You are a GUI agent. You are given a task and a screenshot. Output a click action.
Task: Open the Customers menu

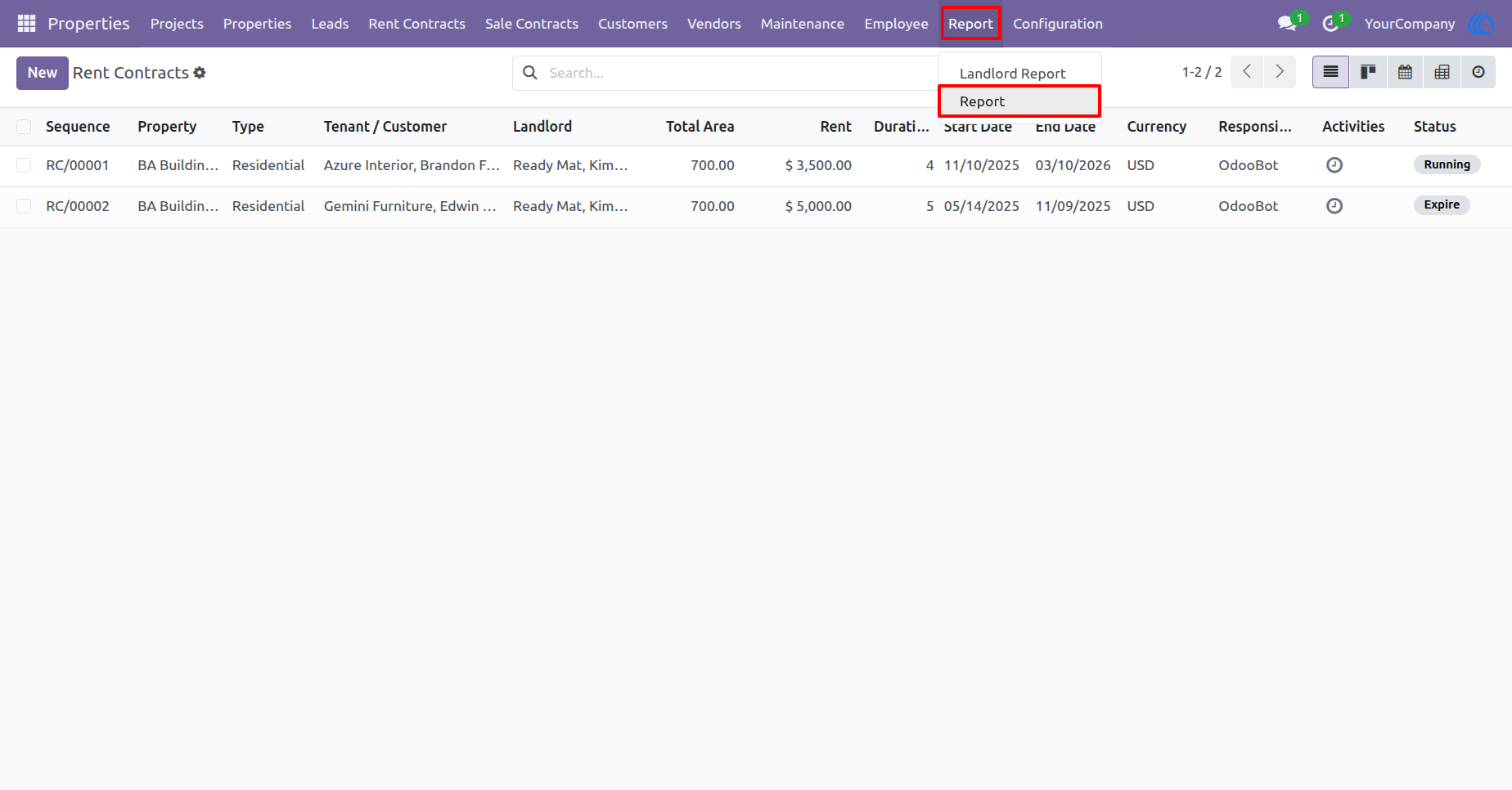(632, 24)
